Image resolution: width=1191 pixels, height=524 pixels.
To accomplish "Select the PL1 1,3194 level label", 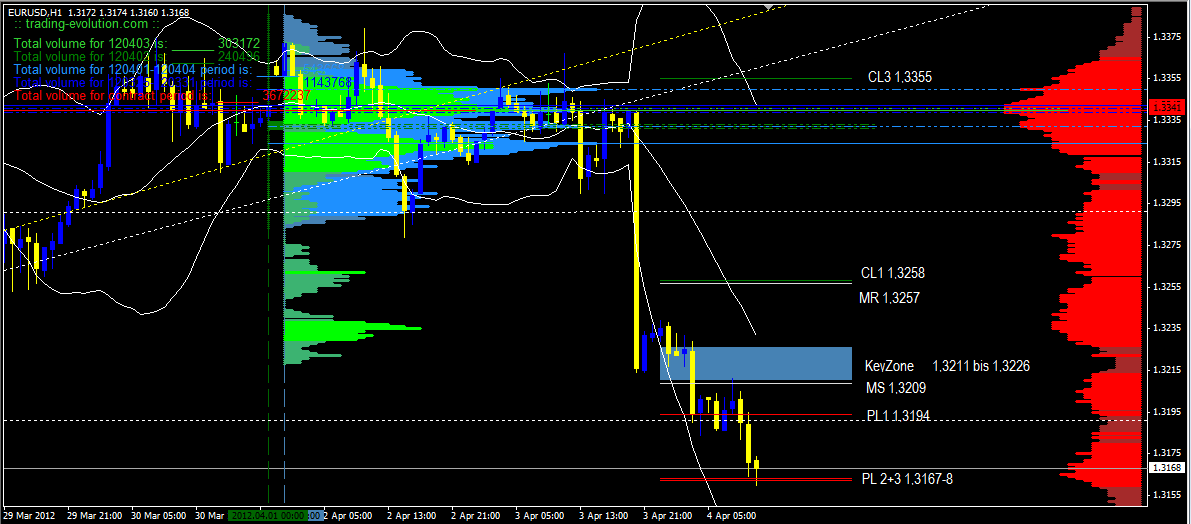I will [x=899, y=415].
